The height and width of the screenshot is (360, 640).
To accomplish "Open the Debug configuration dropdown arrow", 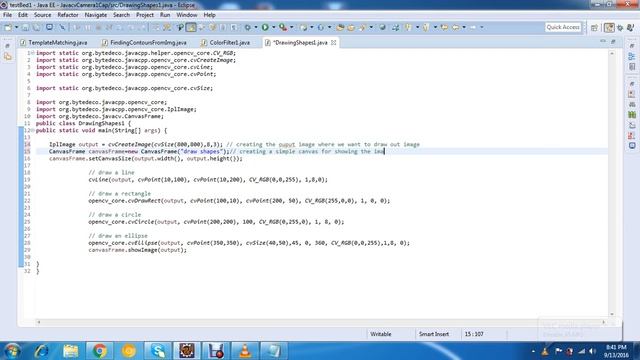I will coord(256,27).
